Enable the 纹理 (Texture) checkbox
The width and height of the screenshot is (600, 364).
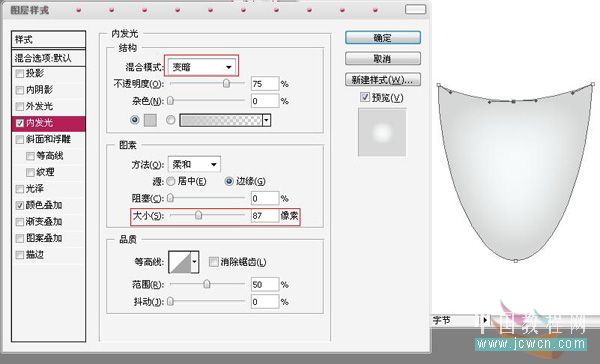coord(30,173)
